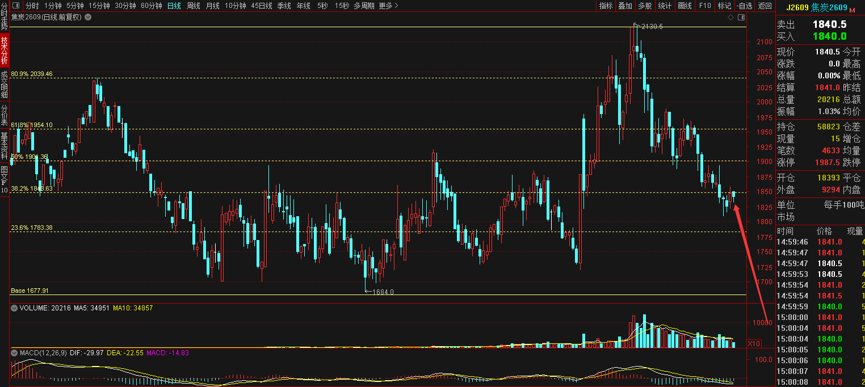Image resolution: width=865 pixels, height=387 pixels.
Task: Open the 技术分析 sidebar tab
Action: pos(4,51)
